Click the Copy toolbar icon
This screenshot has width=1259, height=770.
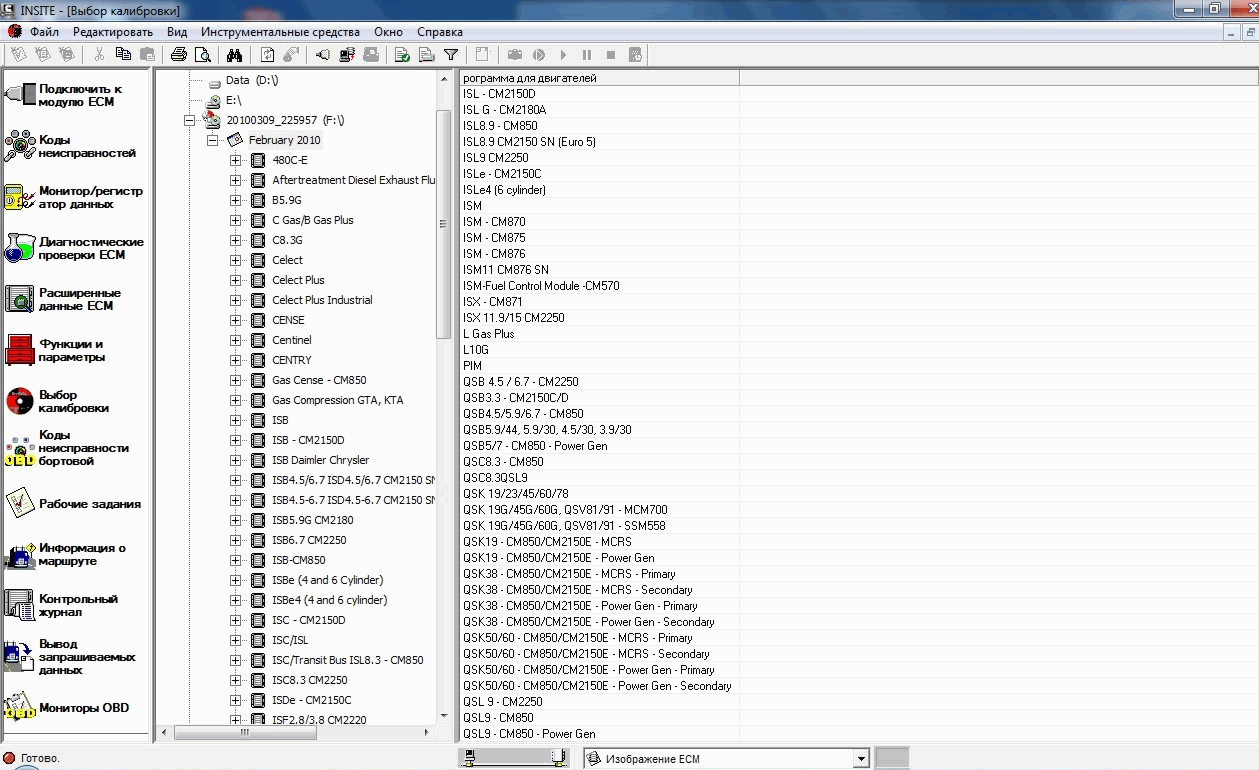click(x=124, y=54)
